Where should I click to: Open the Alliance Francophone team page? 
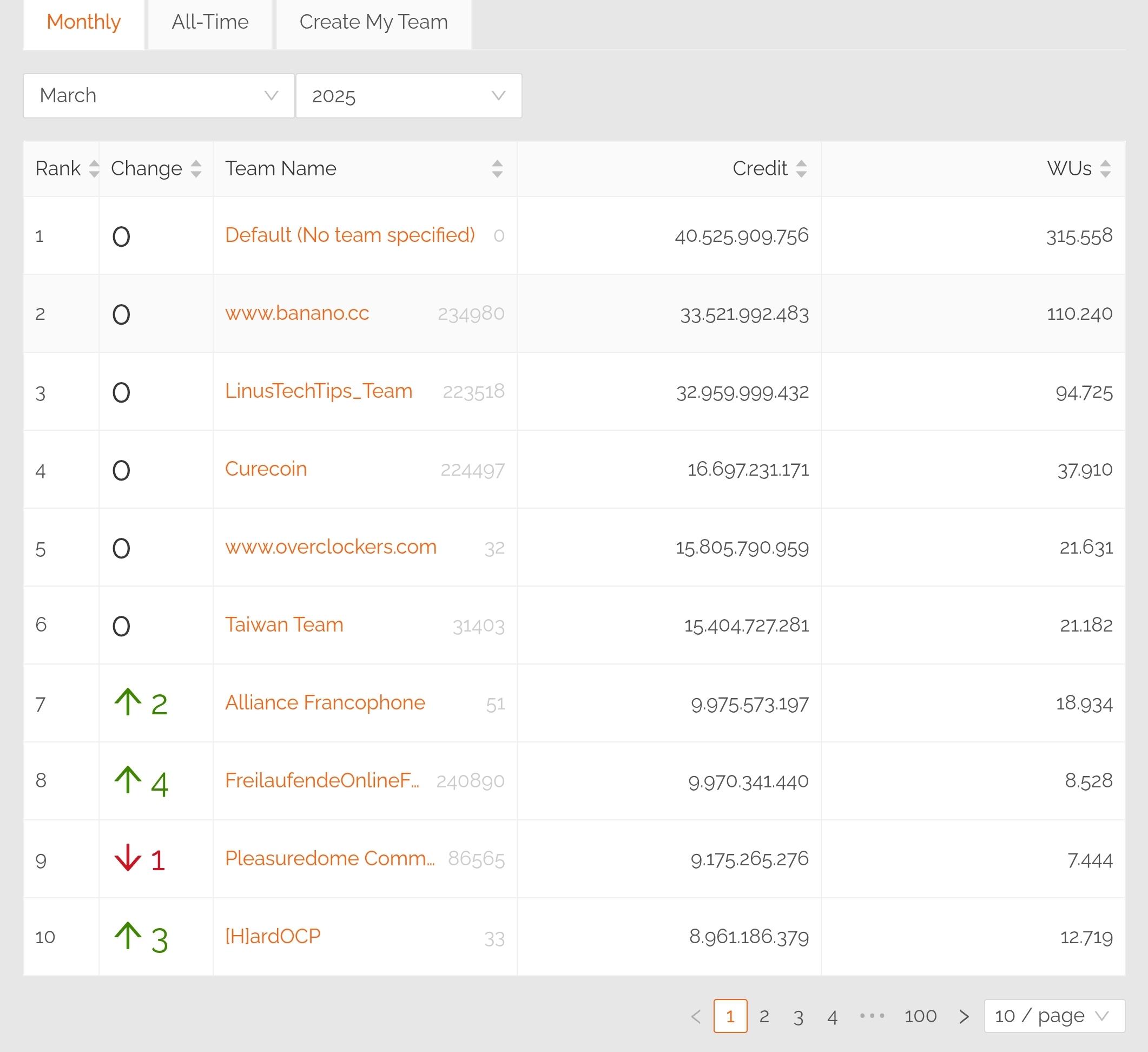(325, 703)
